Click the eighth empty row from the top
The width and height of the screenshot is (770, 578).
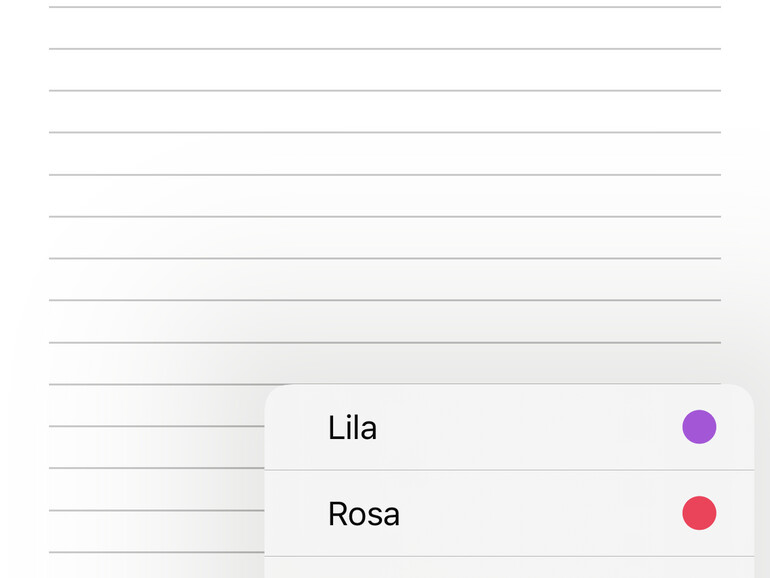pyautogui.click(x=385, y=322)
